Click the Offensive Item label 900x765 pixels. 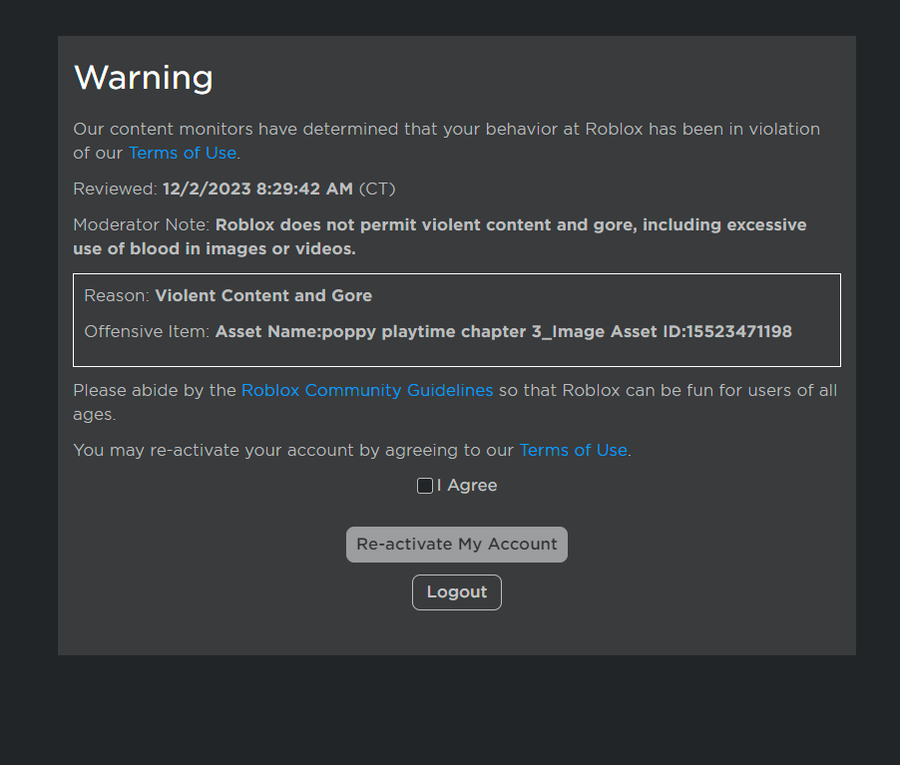click(x=147, y=332)
